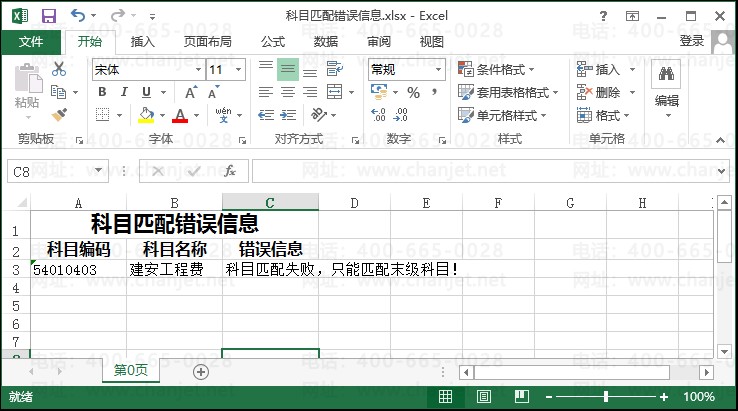Save the workbook with the floppy icon
This screenshot has width=738, height=411.
click(48, 16)
